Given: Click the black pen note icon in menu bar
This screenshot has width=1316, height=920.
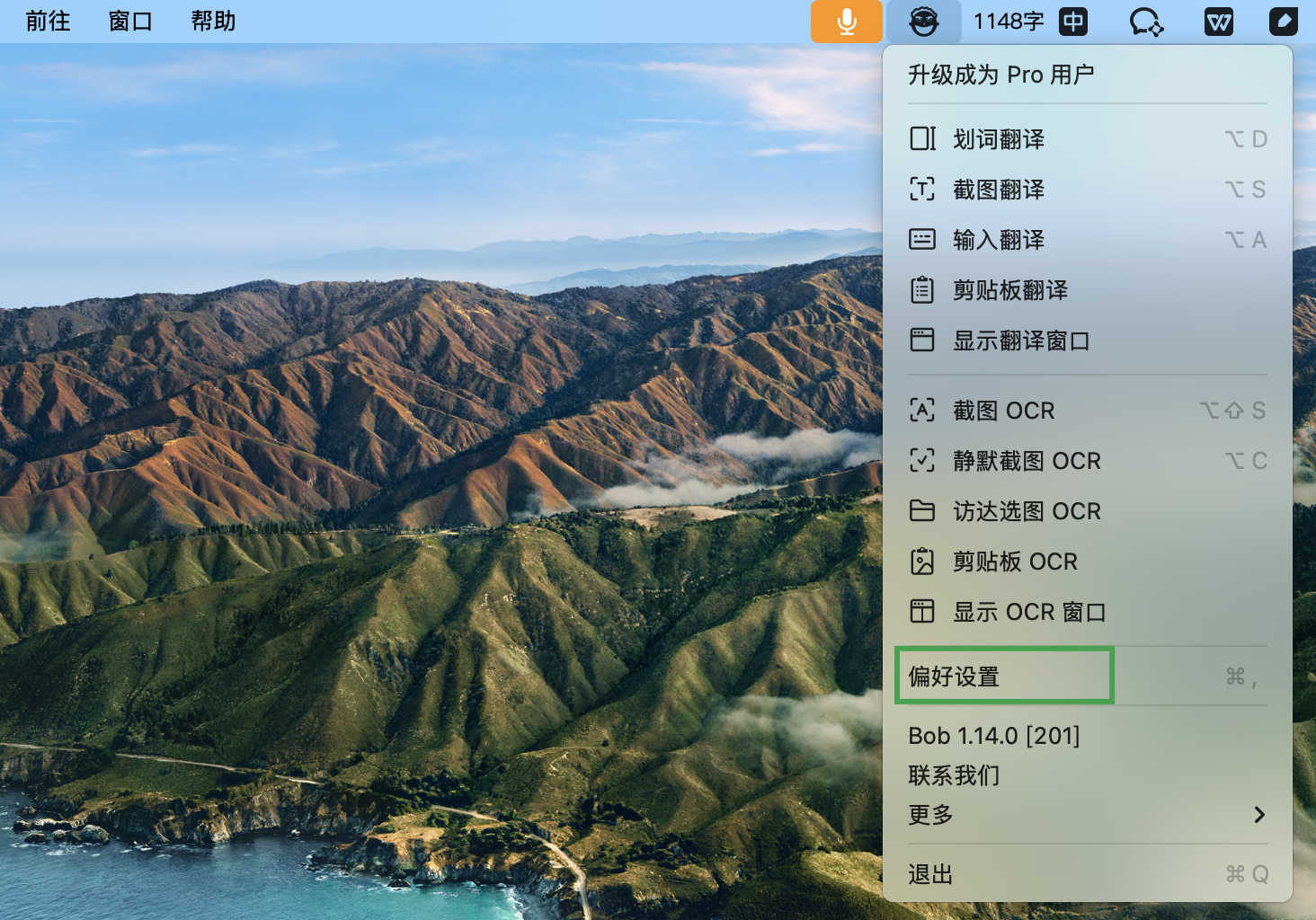Looking at the screenshot, I should coord(1283,21).
